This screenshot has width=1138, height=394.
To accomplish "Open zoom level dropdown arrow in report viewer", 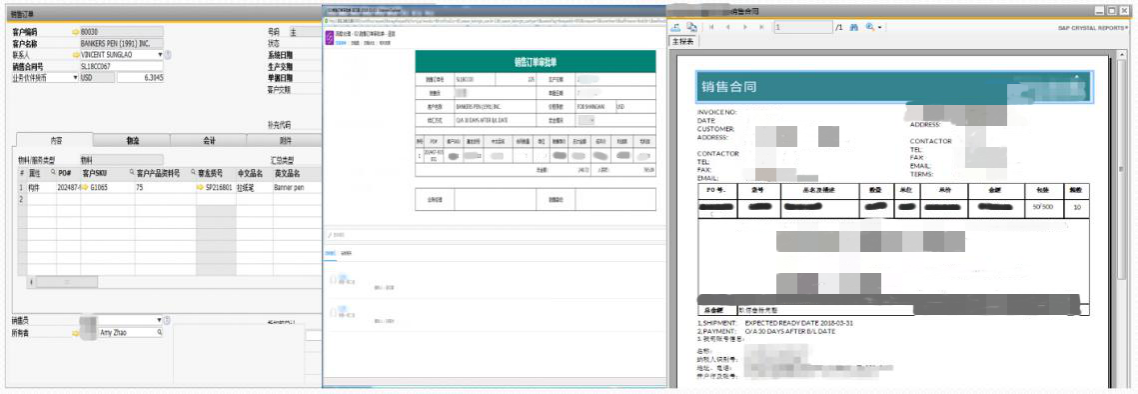I will click(880, 28).
